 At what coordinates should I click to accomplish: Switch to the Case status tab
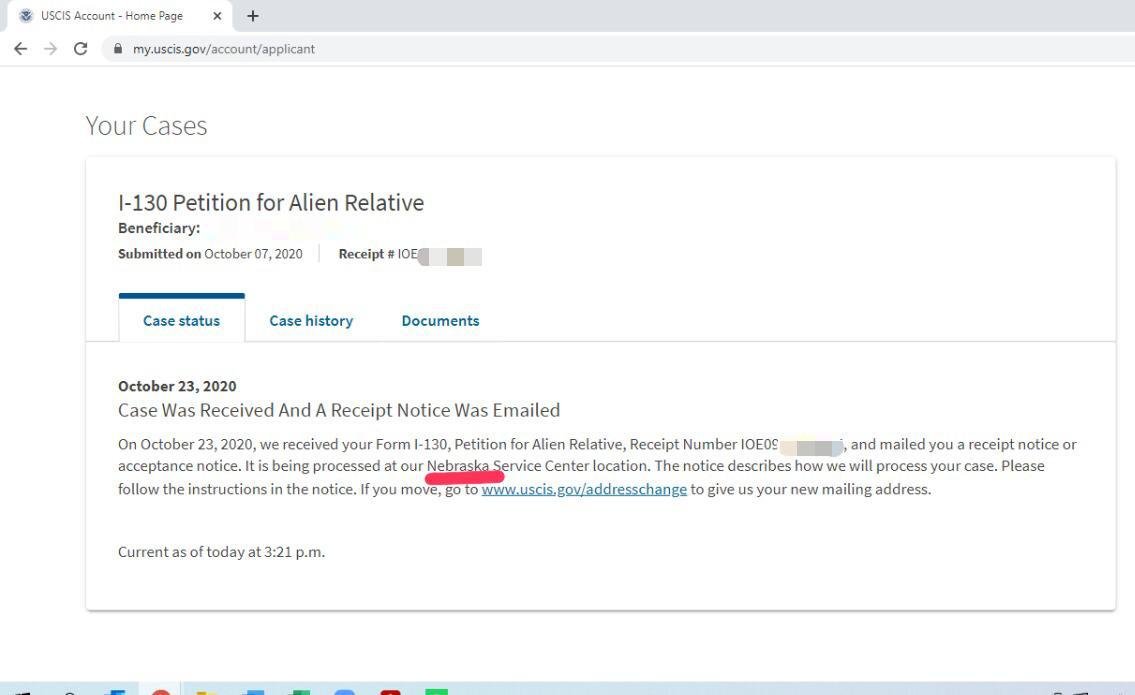pos(182,320)
